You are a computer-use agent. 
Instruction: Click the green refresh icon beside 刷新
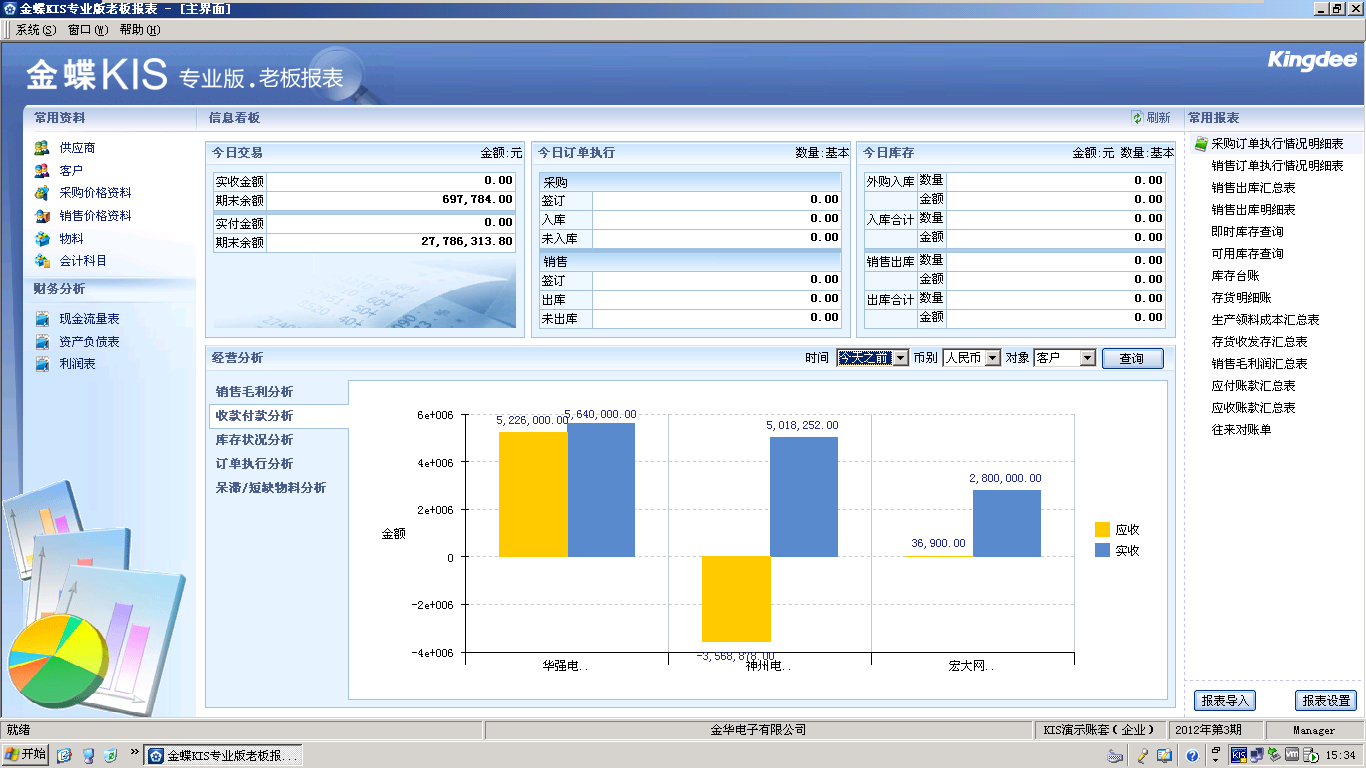pyautogui.click(x=1137, y=118)
